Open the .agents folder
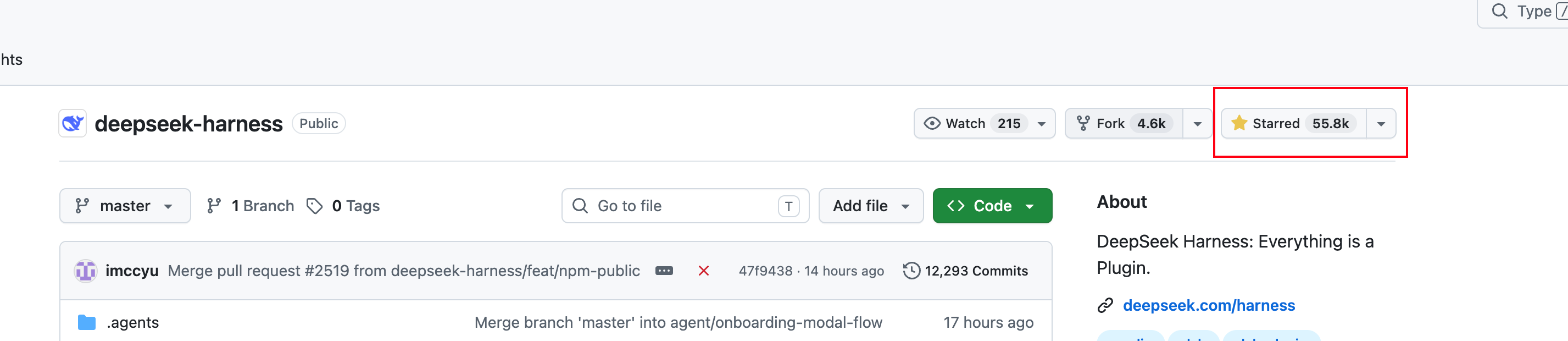 pos(133,322)
